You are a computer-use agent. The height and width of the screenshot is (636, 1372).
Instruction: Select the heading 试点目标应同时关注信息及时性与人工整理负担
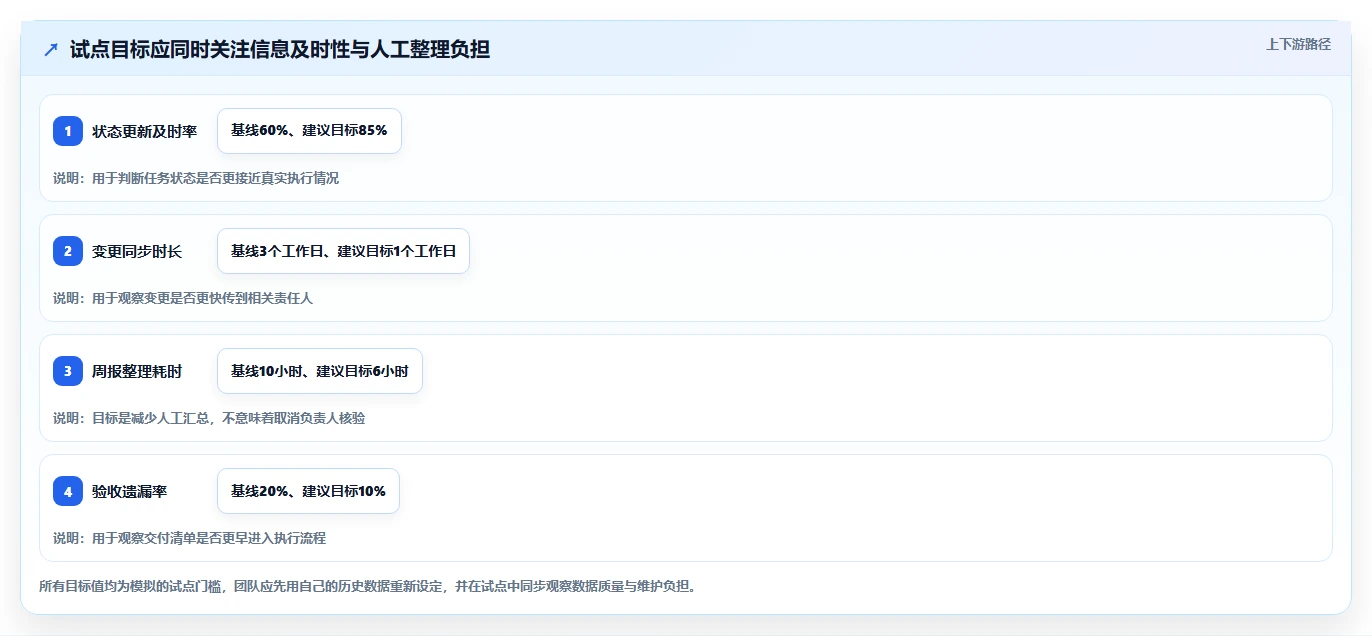(x=280, y=49)
